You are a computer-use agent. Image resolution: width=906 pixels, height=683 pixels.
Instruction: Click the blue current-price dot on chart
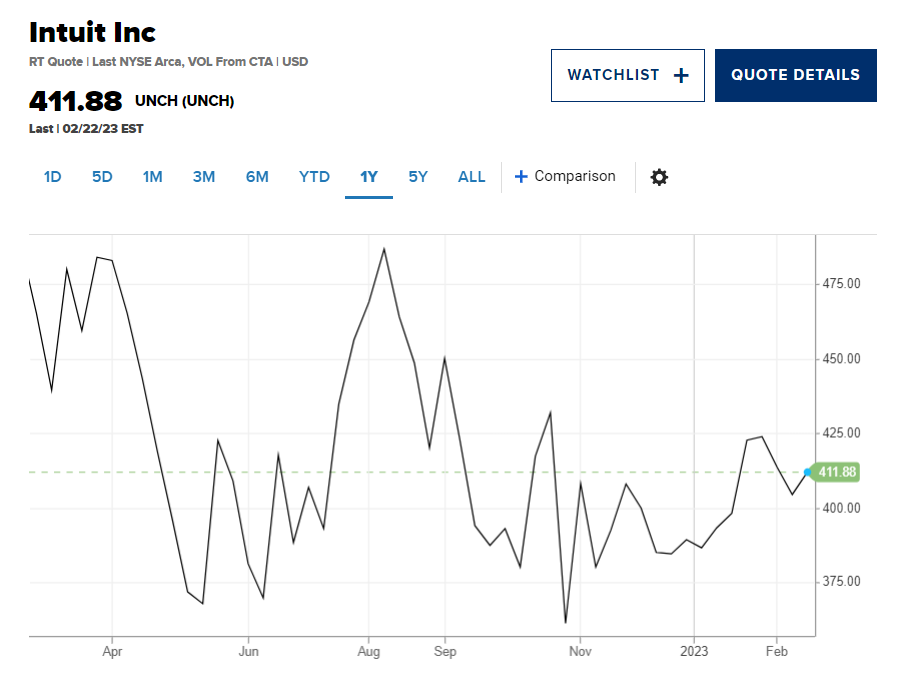coord(807,472)
